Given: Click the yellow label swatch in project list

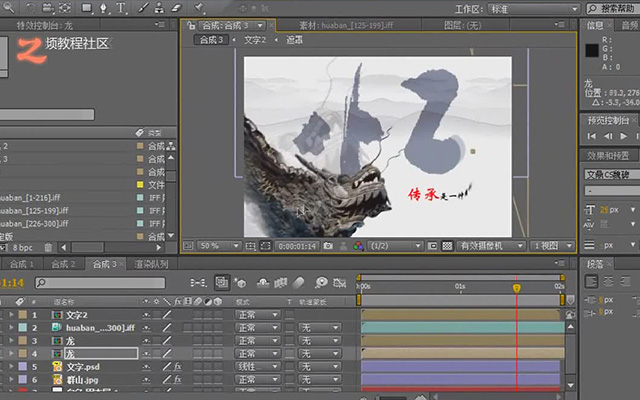Looking at the screenshot, I should coord(140,185).
